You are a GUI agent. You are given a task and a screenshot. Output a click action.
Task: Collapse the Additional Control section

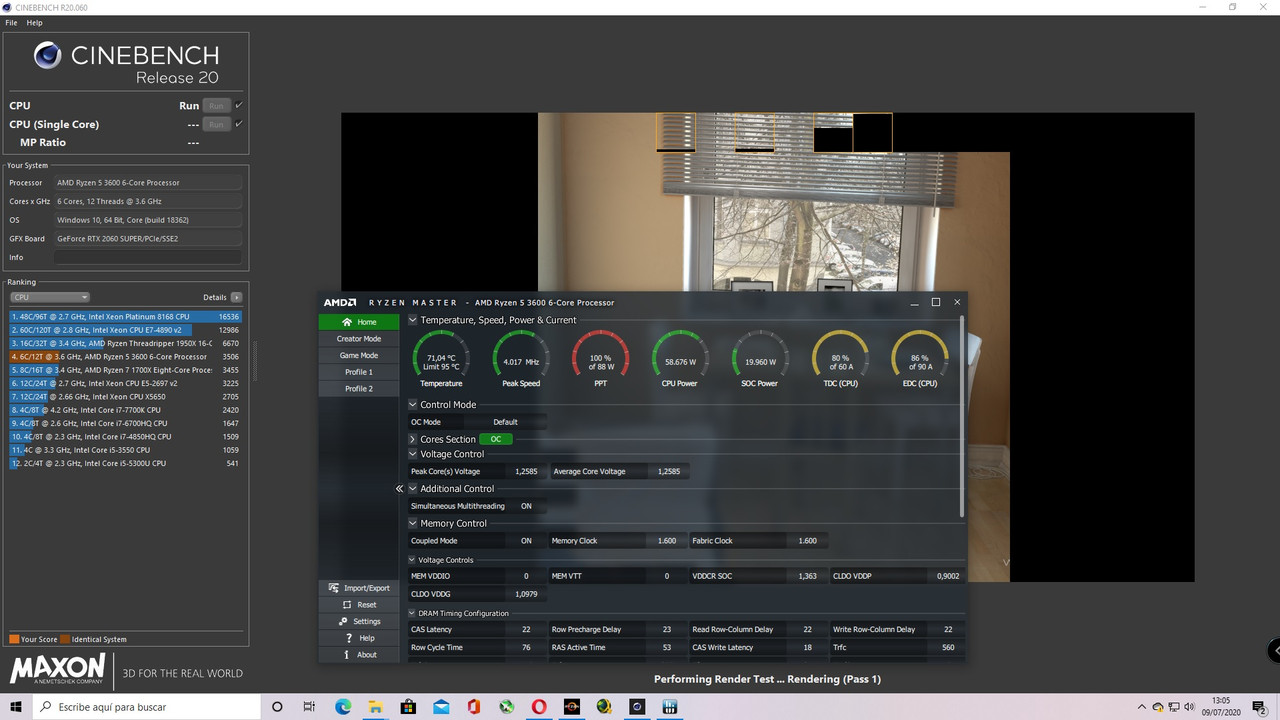tap(413, 489)
